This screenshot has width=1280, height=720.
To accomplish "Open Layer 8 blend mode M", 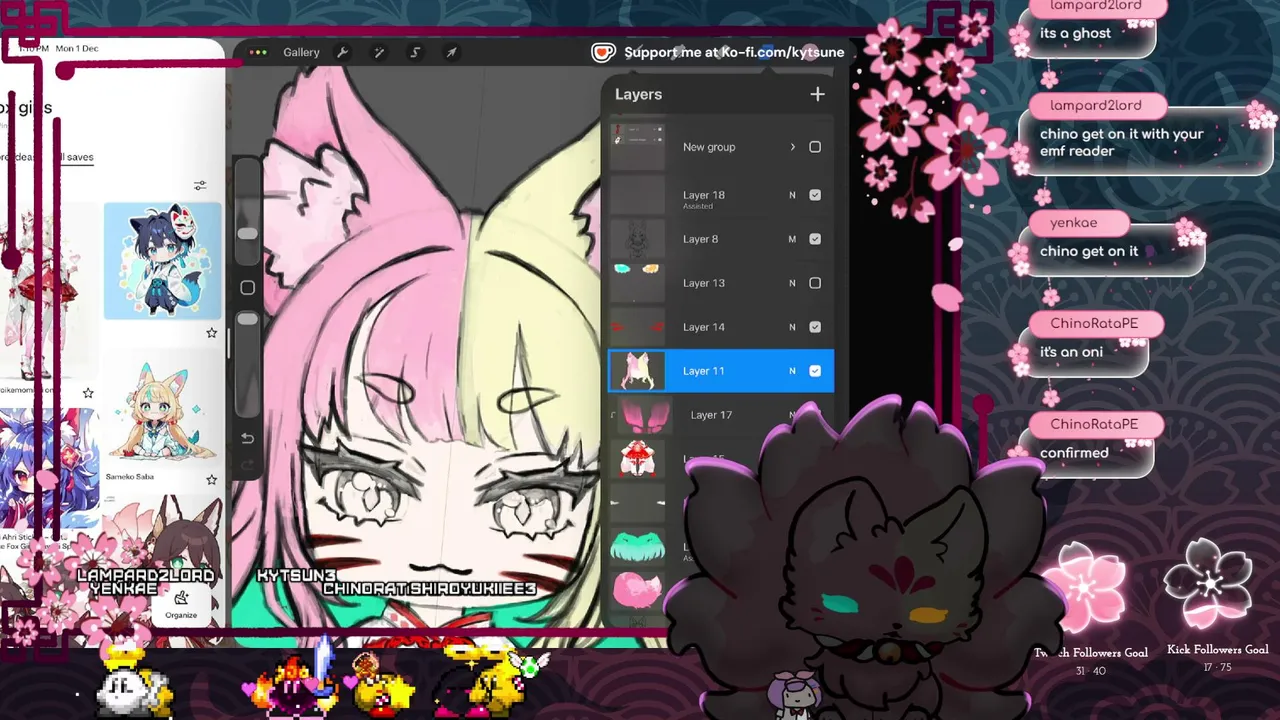I will point(792,239).
